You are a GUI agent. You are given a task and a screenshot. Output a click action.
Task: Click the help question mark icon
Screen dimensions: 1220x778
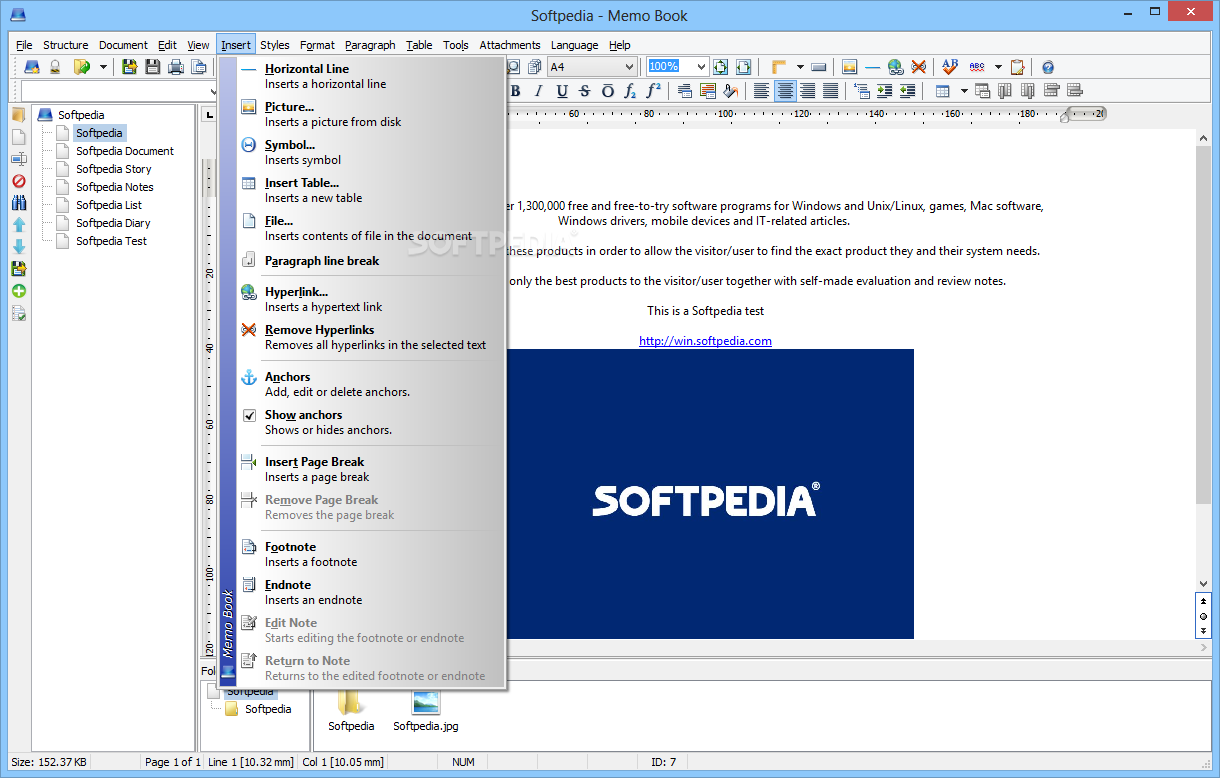pyautogui.click(x=1048, y=67)
